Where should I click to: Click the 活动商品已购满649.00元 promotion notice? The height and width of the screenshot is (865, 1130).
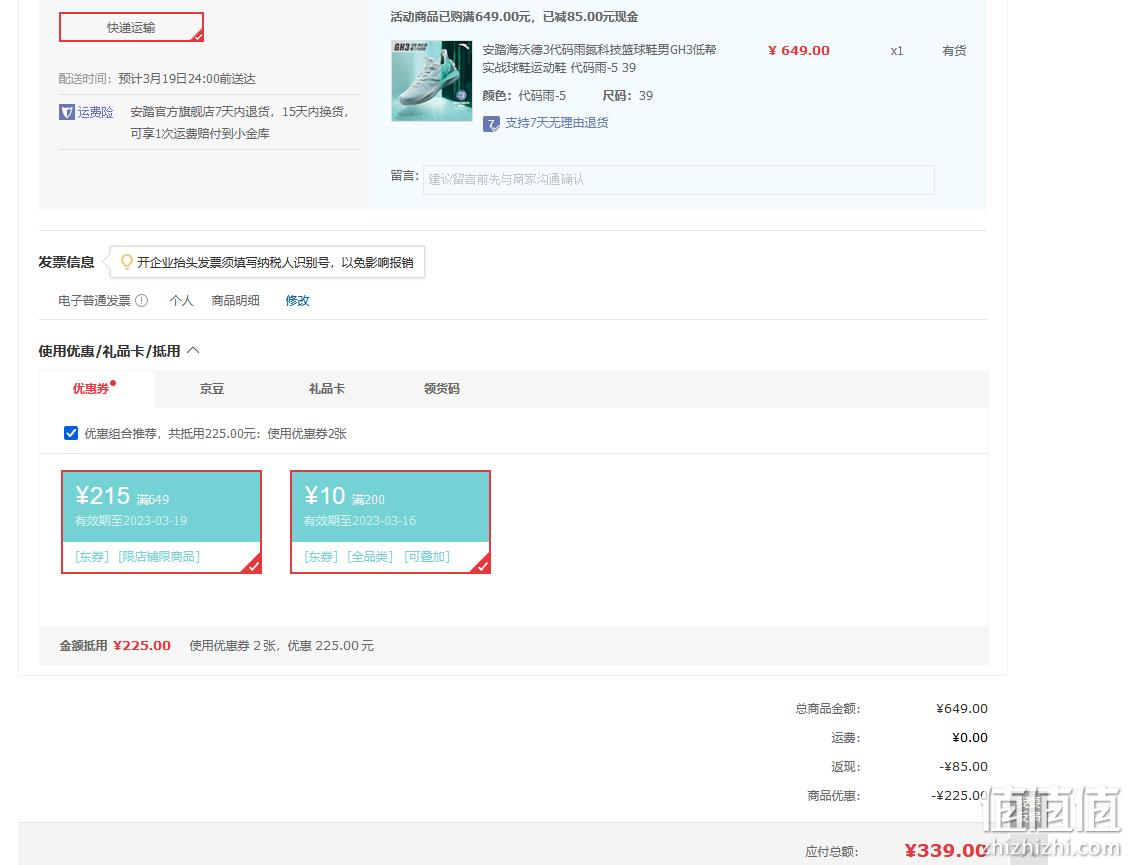point(515,17)
